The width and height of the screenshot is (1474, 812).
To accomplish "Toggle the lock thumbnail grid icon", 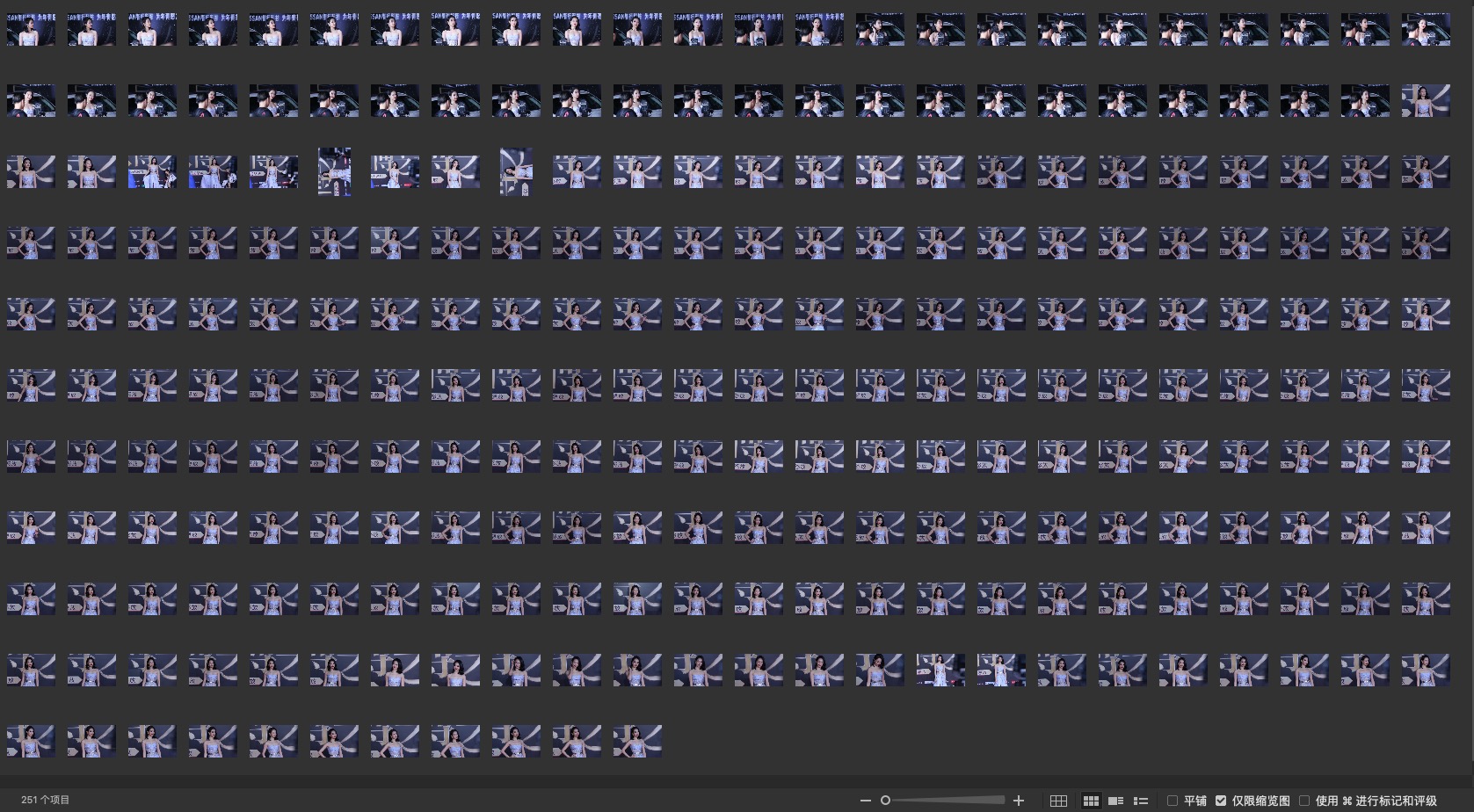I will (x=1058, y=801).
